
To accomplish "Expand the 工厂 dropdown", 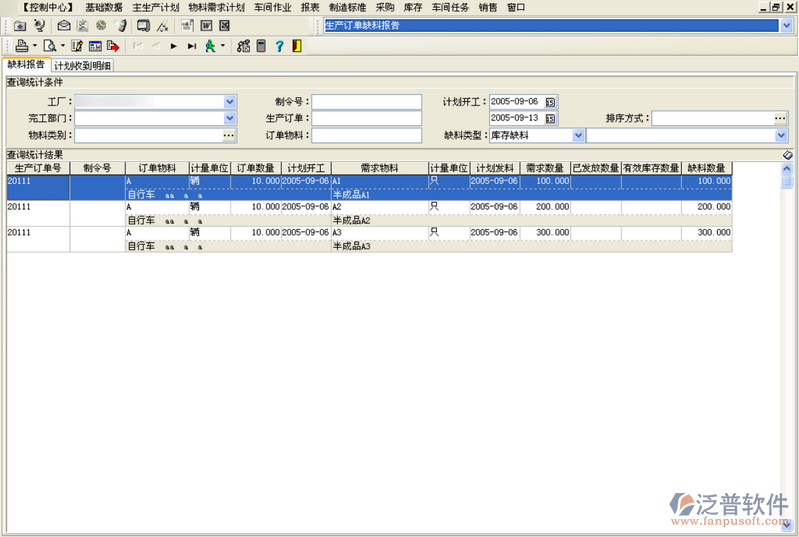I will click(x=230, y=102).
